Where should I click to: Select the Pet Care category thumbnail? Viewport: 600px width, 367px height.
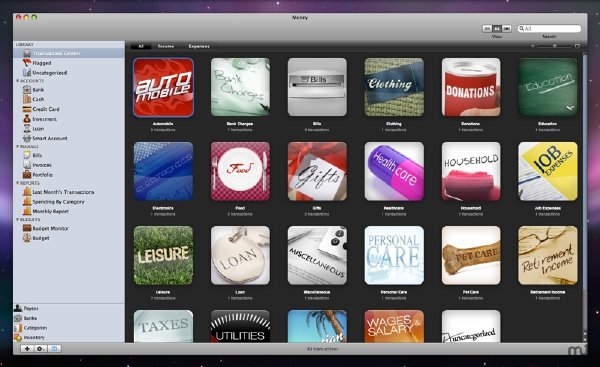click(x=471, y=255)
